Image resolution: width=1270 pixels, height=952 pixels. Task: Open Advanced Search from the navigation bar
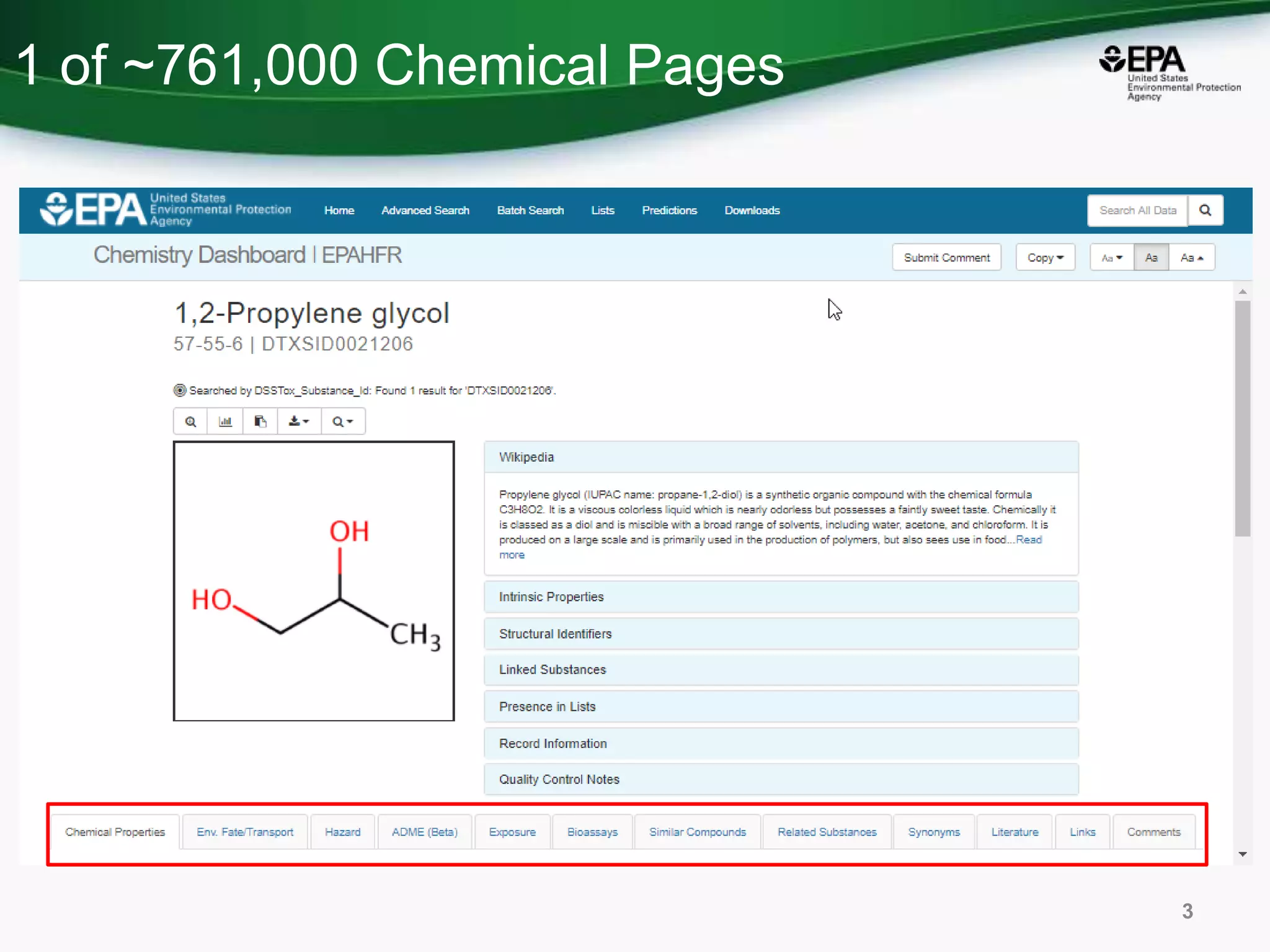[425, 210]
